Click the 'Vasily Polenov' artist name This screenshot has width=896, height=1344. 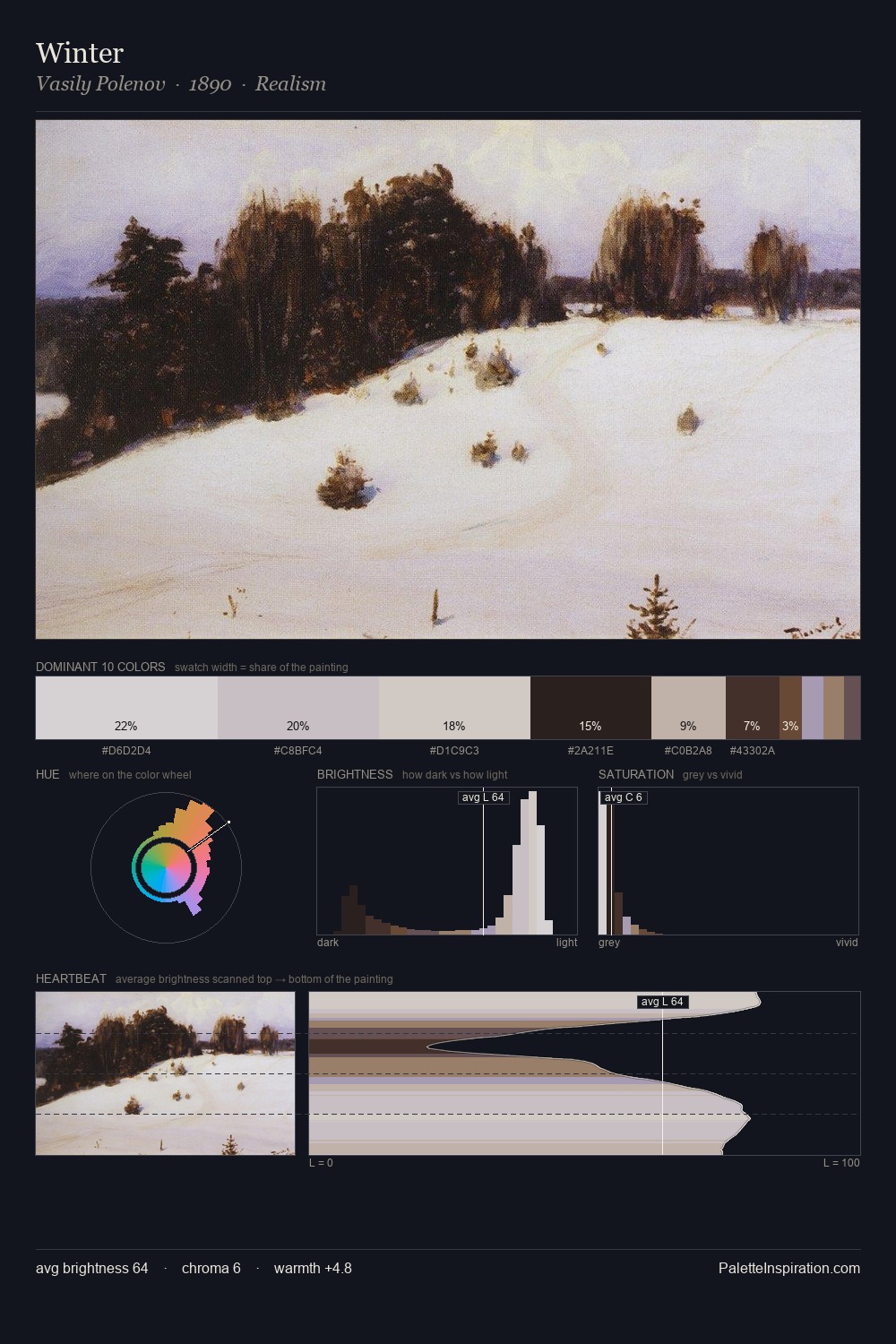click(x=100, y=84)
